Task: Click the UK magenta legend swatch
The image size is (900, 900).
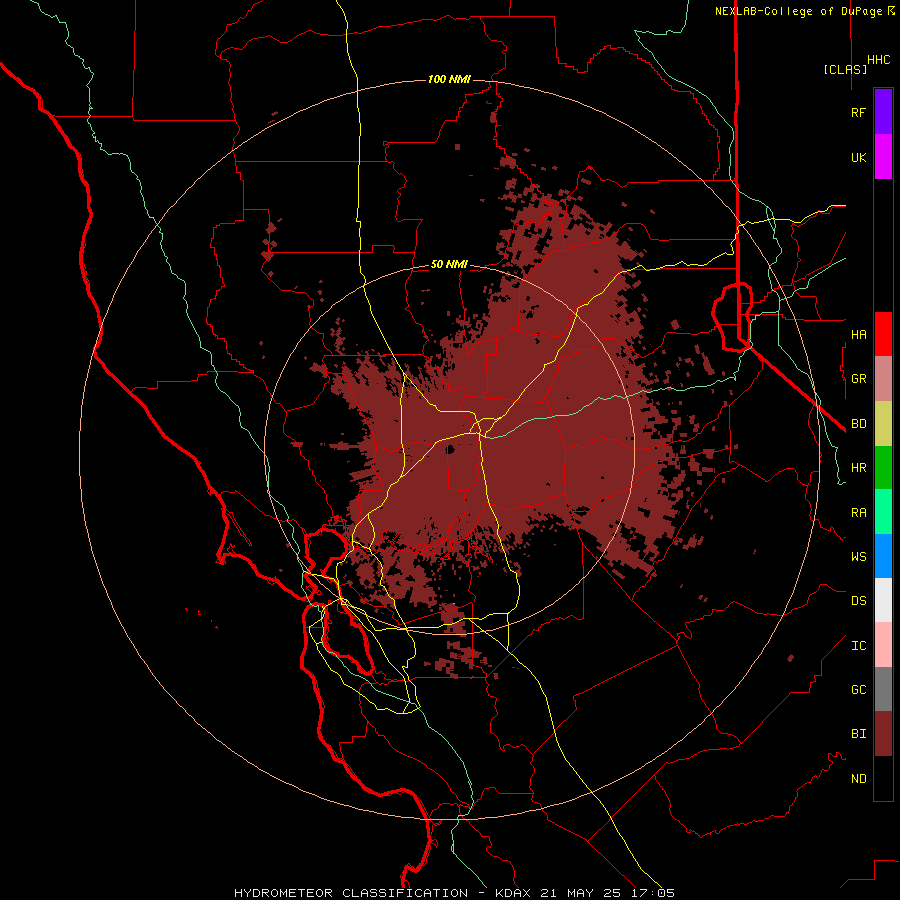Action: click(883, 157)
